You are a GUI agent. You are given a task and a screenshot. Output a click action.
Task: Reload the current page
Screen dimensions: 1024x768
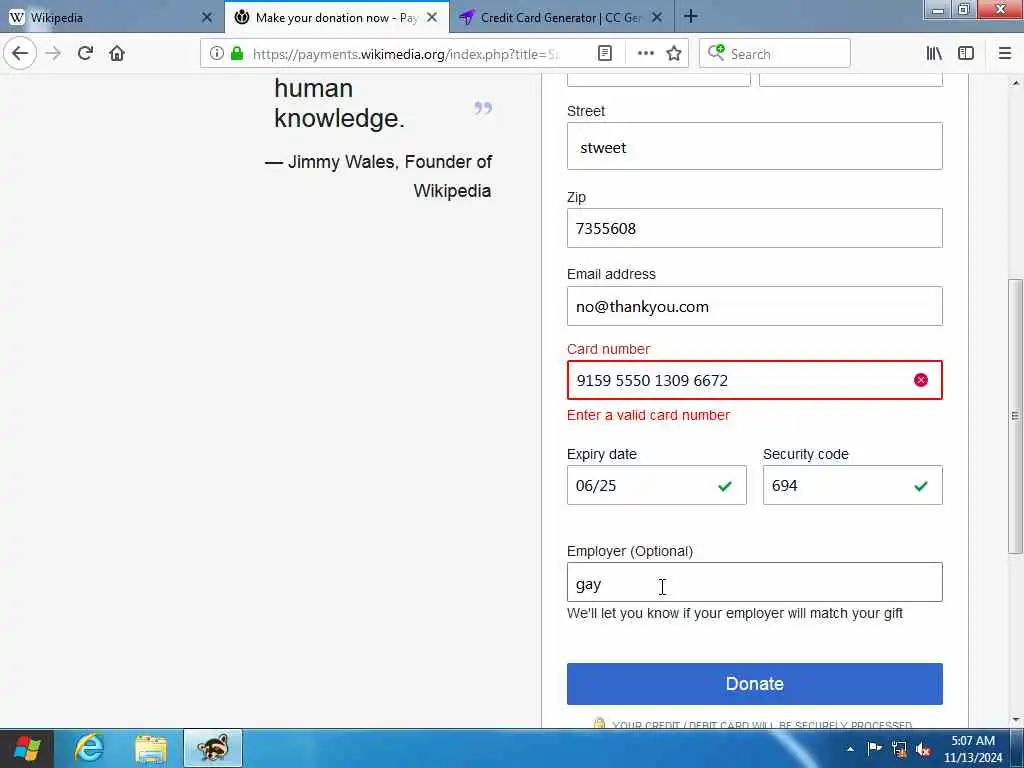click(x=85, y=54)
